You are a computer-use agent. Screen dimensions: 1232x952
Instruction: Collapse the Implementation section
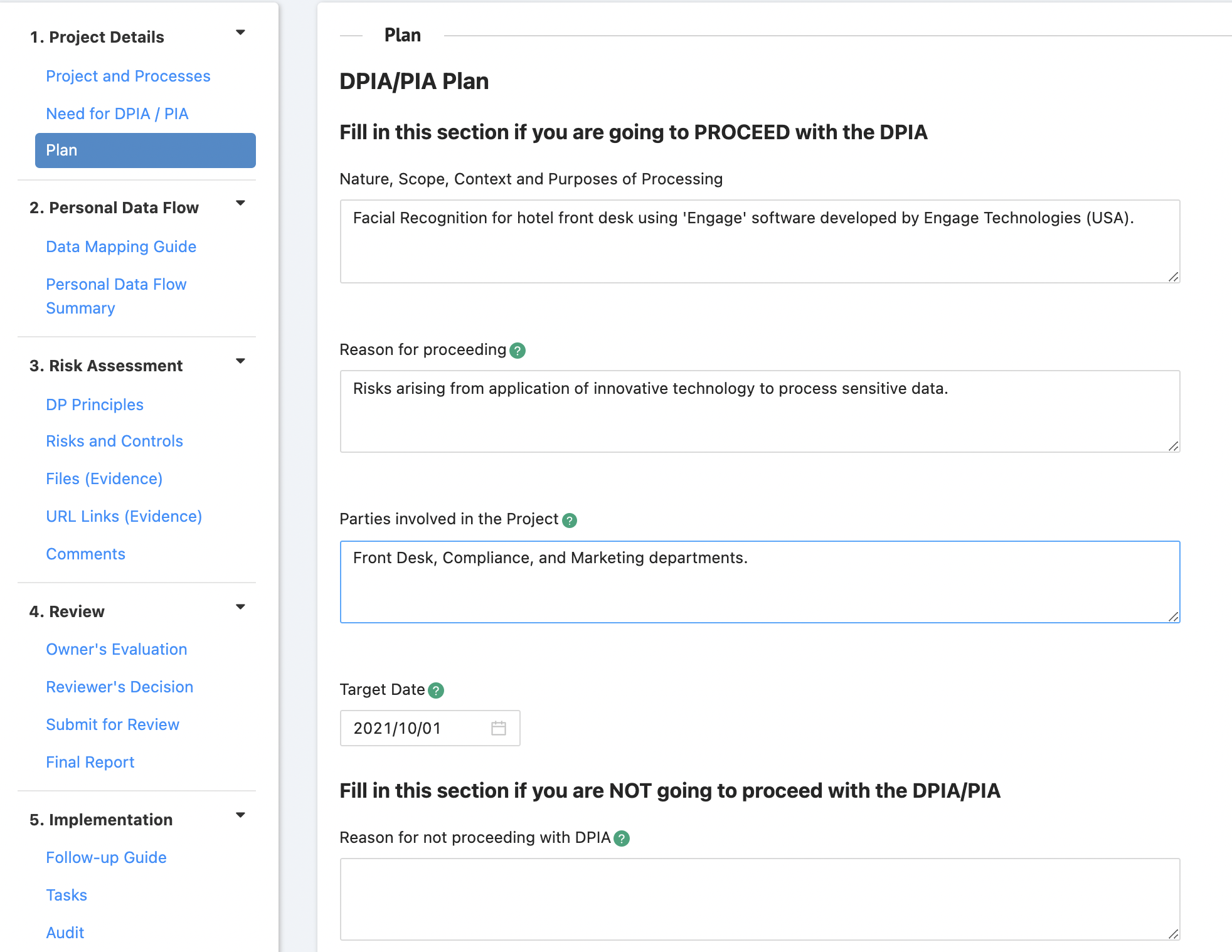(x=240, y=815)
